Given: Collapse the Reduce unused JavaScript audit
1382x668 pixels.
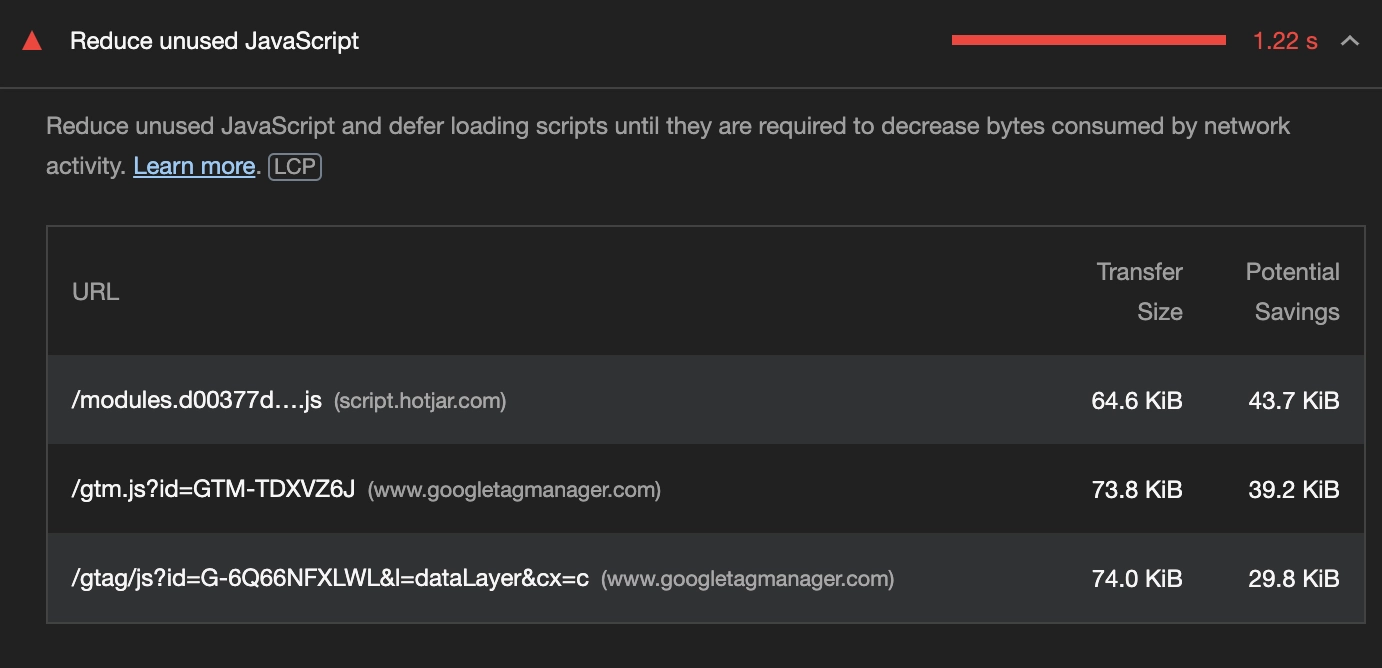Looking at the screenshot, I should [x=1350, y=41].
